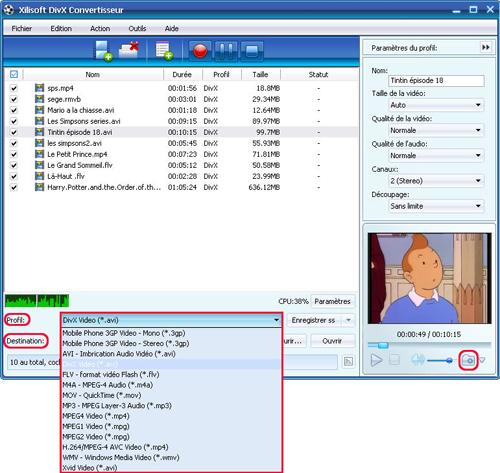The width and height of the screenshot is (500, 473).
Task: Click the Remove file icon with red X
Action: pyautogui.click(x=129, y=51)
